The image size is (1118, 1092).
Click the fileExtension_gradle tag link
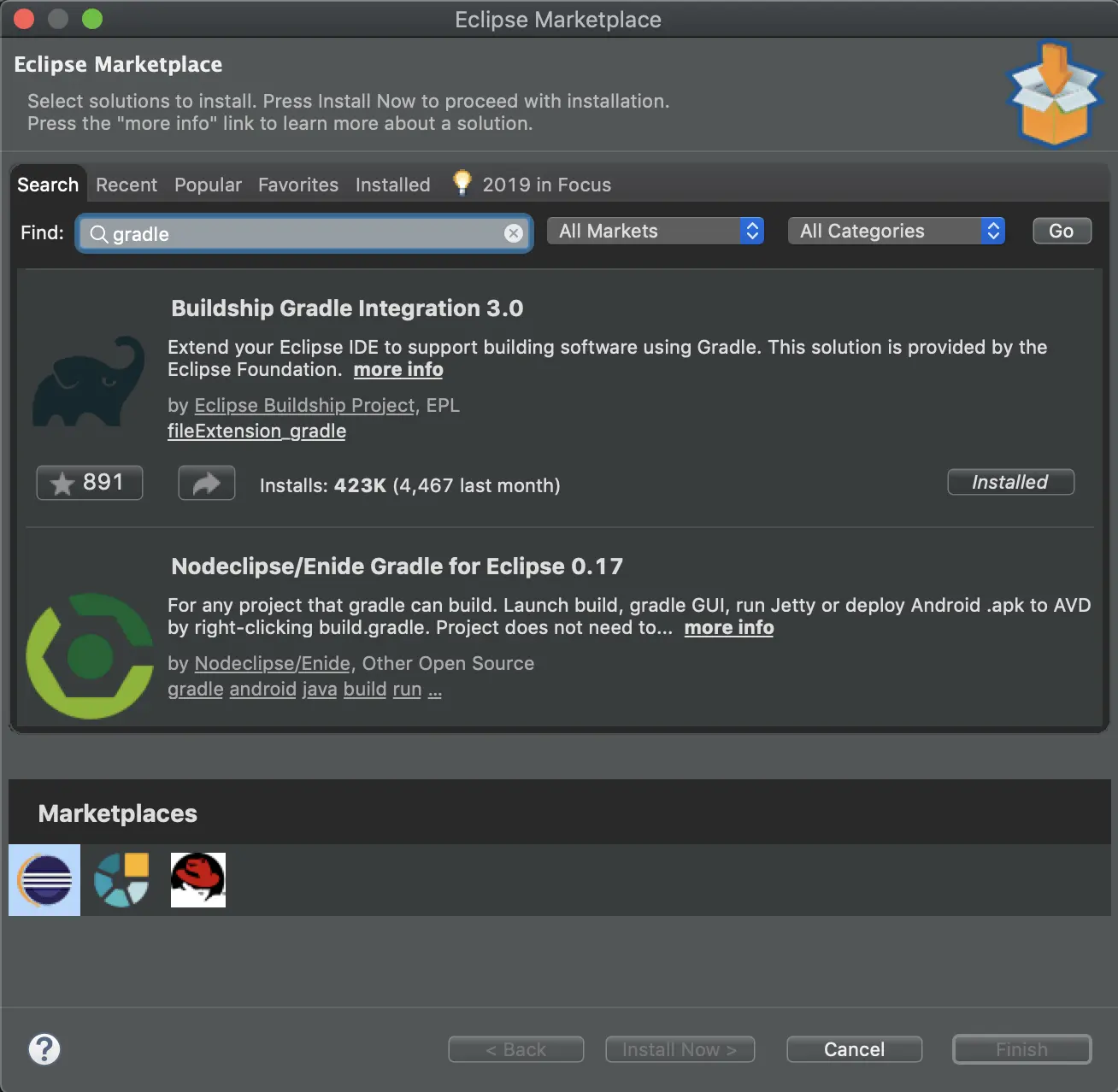pyautogui.click(x=256, y=431)
